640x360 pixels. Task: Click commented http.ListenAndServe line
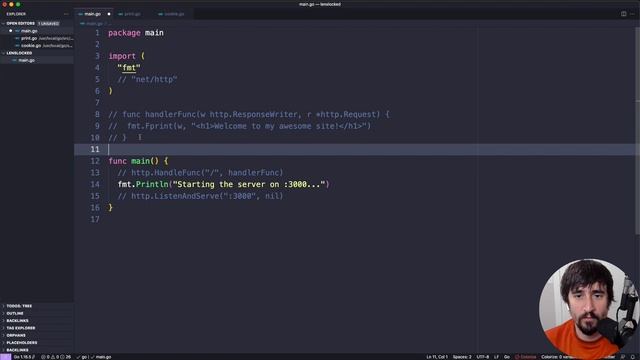point(200,196)
